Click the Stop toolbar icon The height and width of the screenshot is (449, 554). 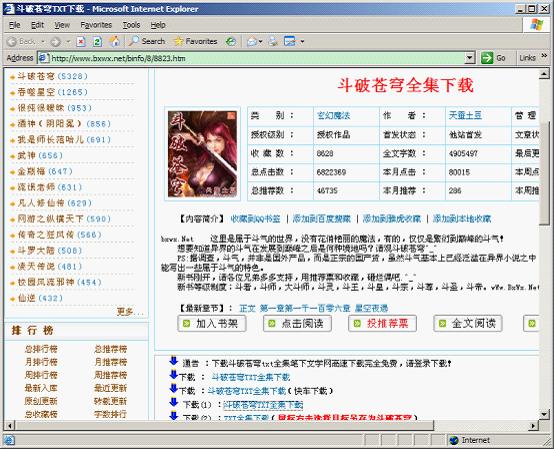(81, 42)
